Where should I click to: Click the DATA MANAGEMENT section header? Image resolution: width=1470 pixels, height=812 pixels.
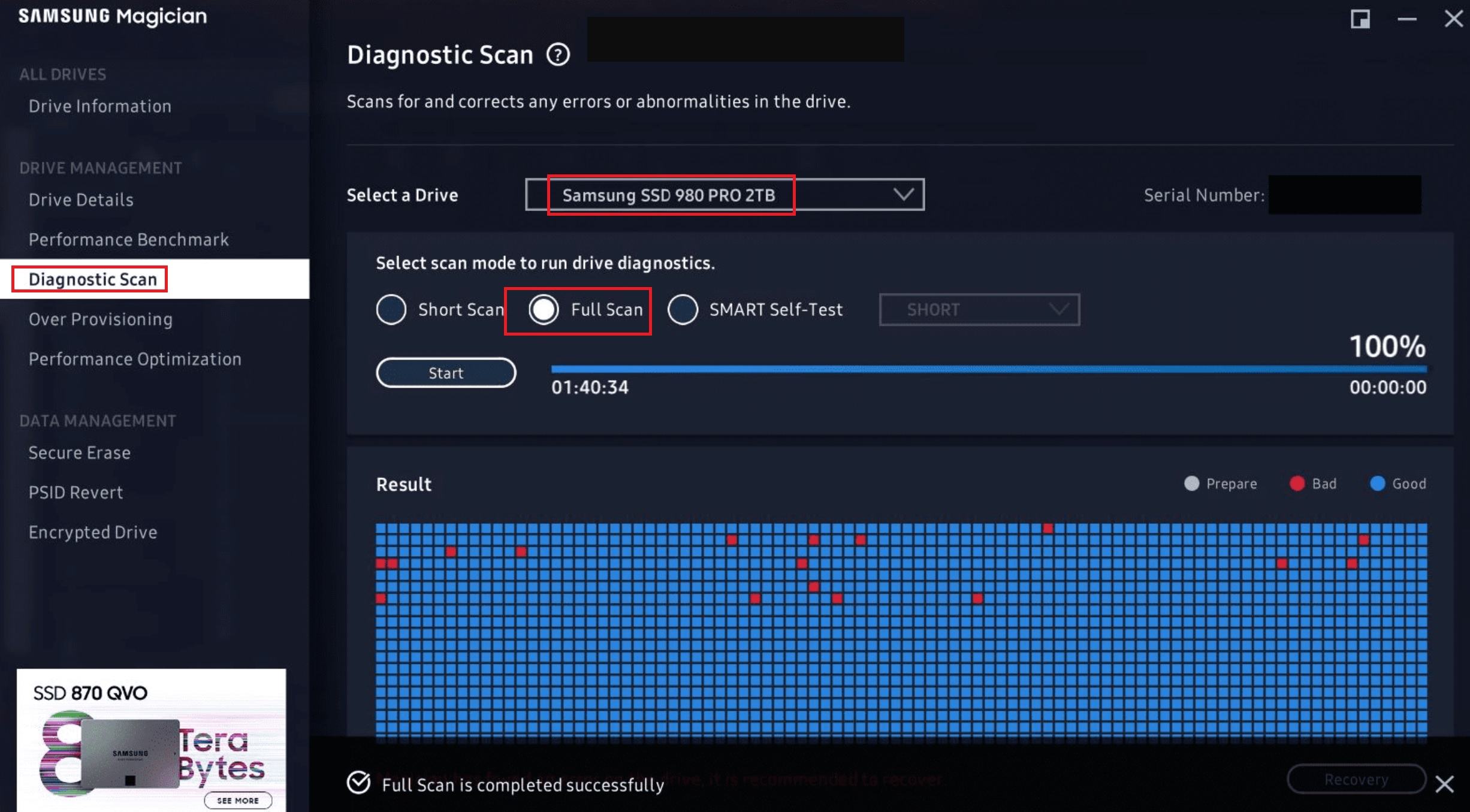tap(98, 421)
